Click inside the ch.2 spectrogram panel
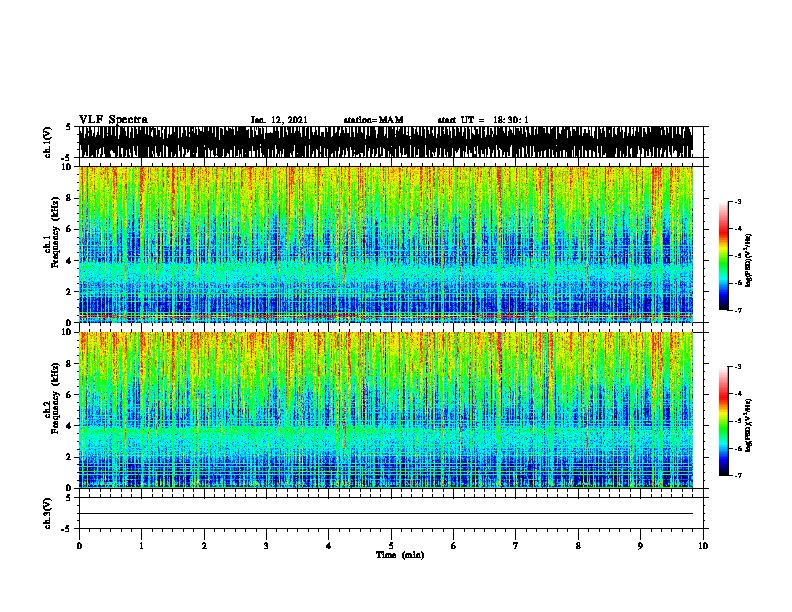Viewport: 792px width, 612px height. pyautogui.click(x=386, y=410)
